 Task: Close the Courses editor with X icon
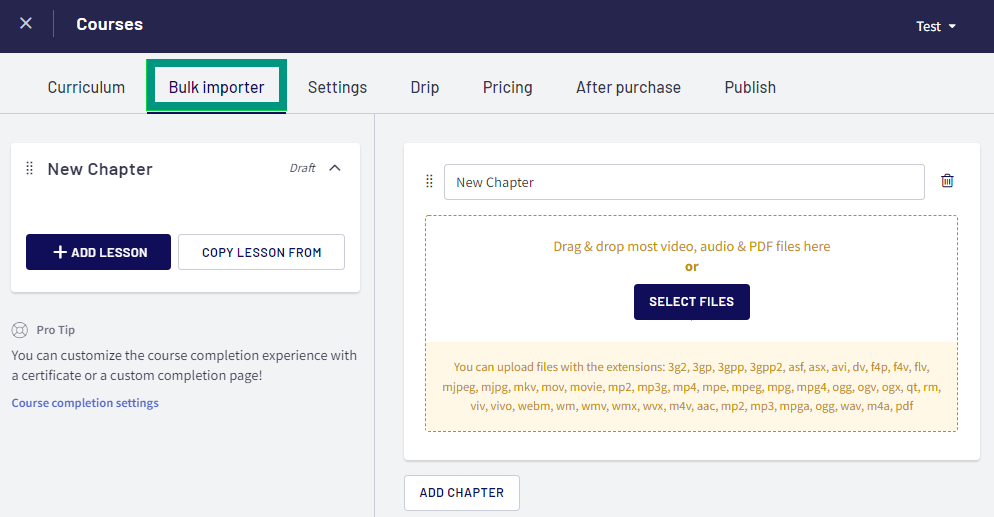click(26, 23)
